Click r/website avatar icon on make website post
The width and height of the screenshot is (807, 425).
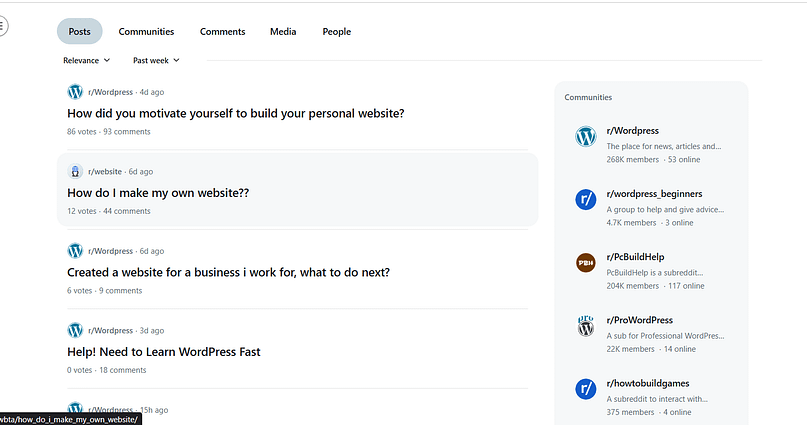pos(75,171)
